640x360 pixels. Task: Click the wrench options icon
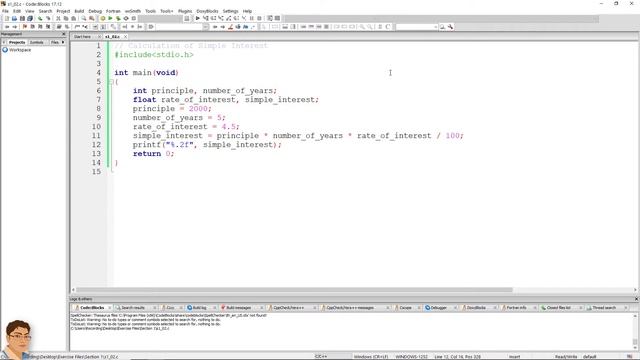coord(450,27)
